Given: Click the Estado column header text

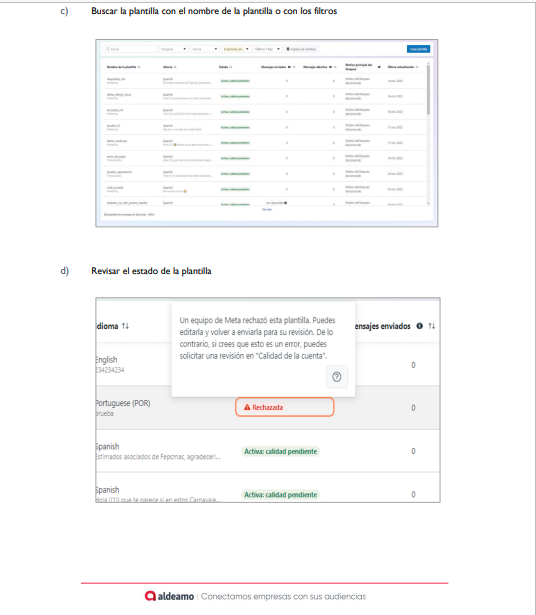Looking at the screenshot, I should (x=223, y=67).
